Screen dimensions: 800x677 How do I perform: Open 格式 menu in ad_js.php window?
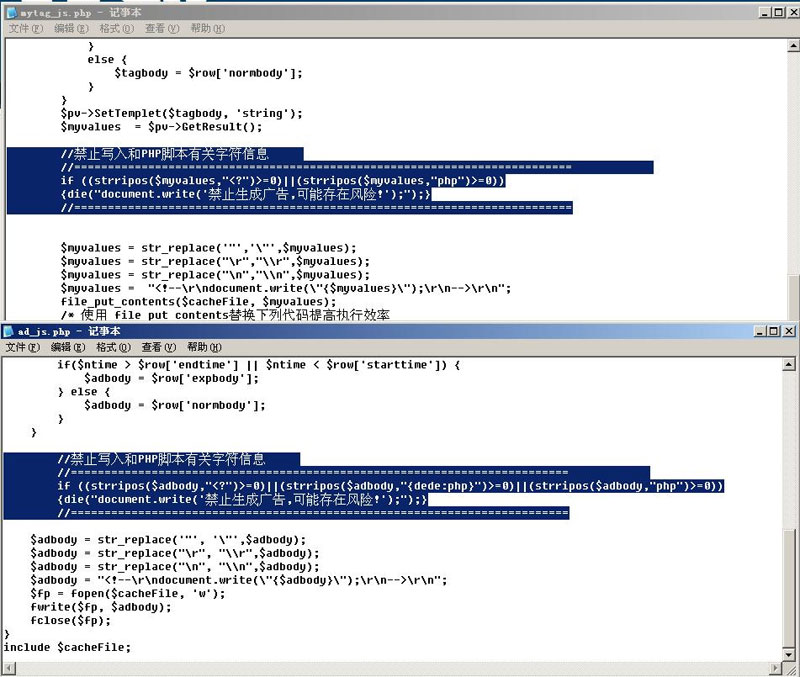(x=112, y=347)
